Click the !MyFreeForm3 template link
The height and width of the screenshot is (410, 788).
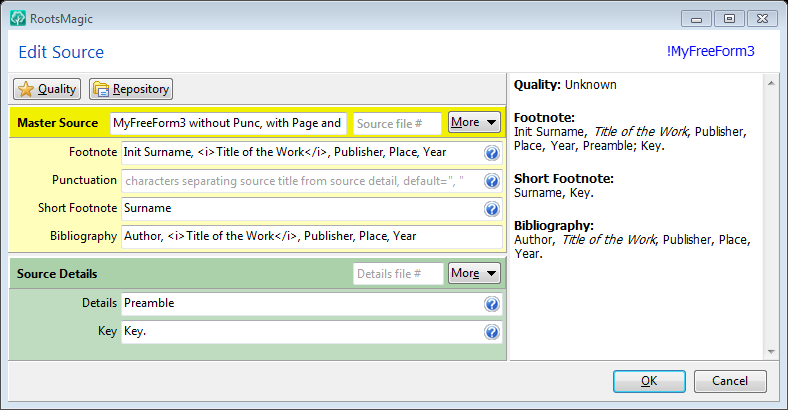[x=710, y=51]
